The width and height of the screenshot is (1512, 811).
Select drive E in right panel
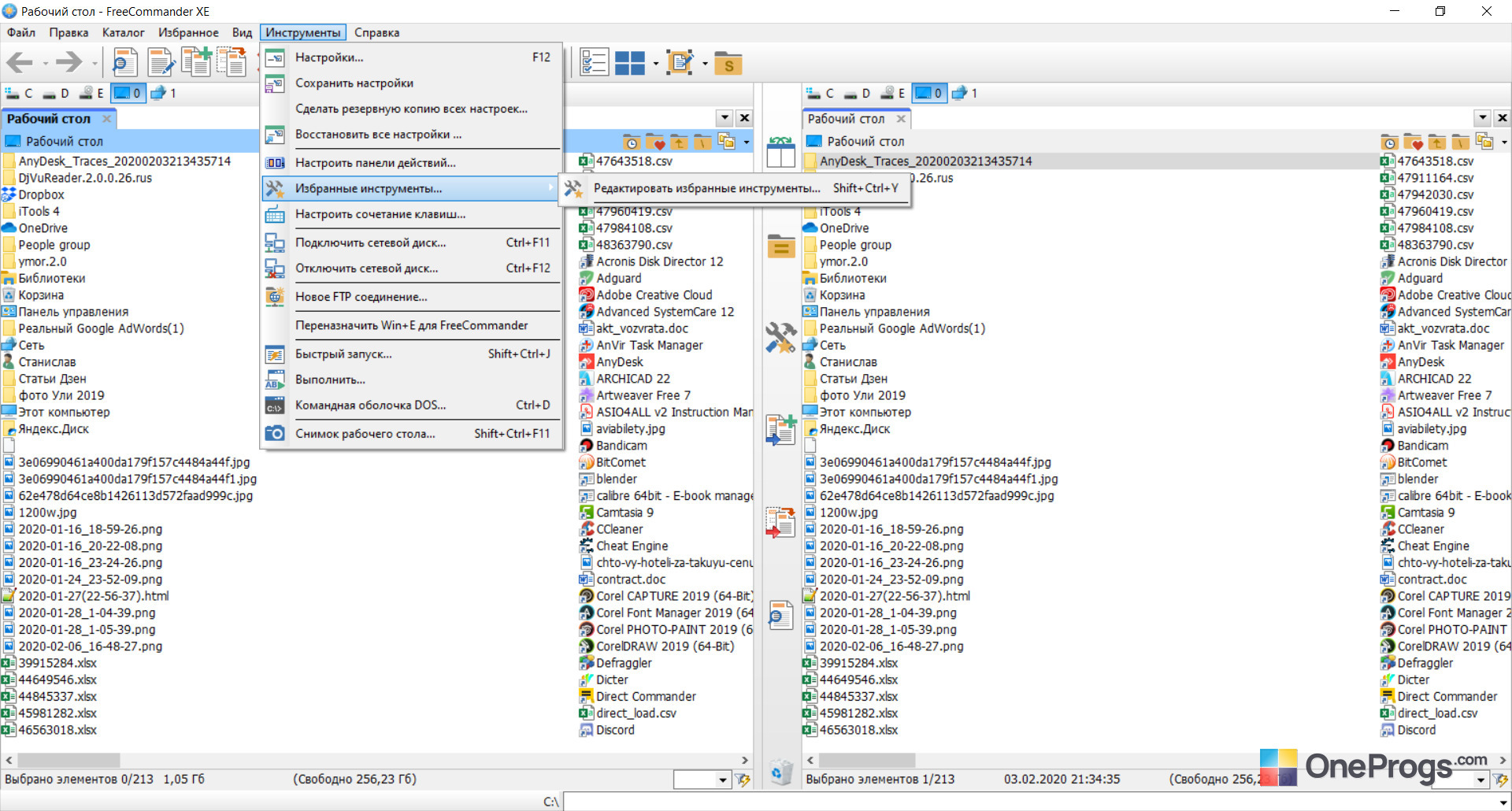pyautogui.click(x=893, y=93)
